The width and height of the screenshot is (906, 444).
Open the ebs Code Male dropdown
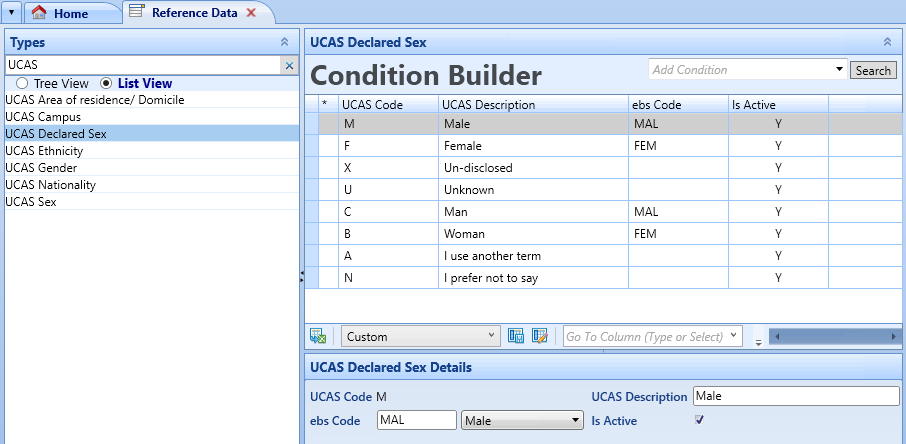[x=522, y=420]
